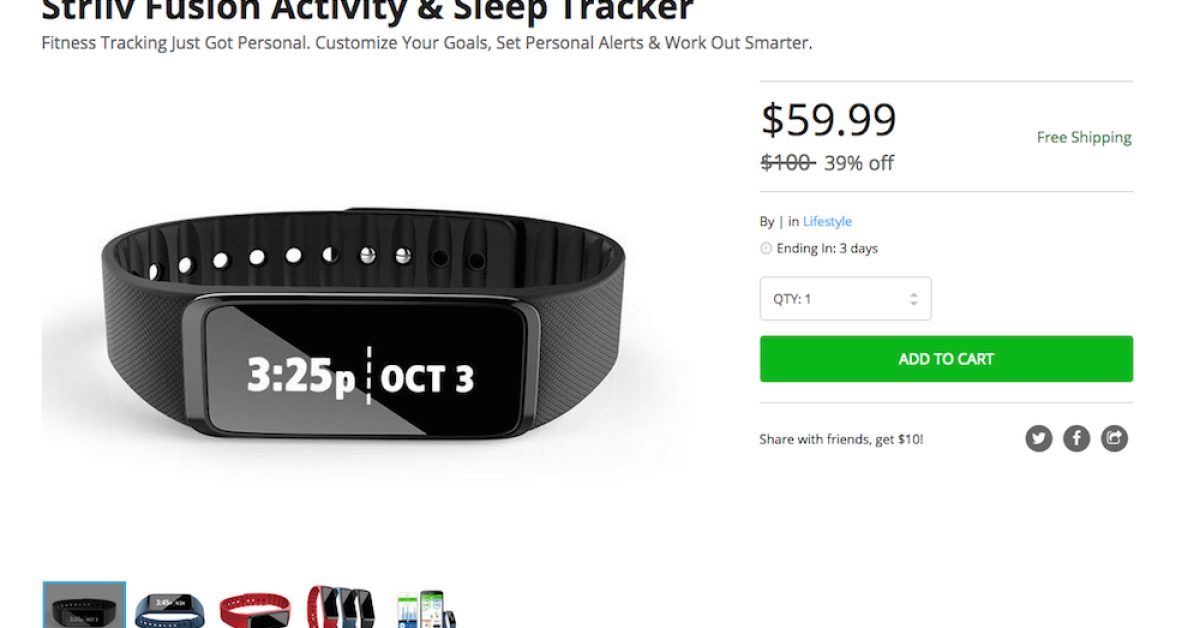Click the 'Ending In: 3 days' text

point(827,249)
